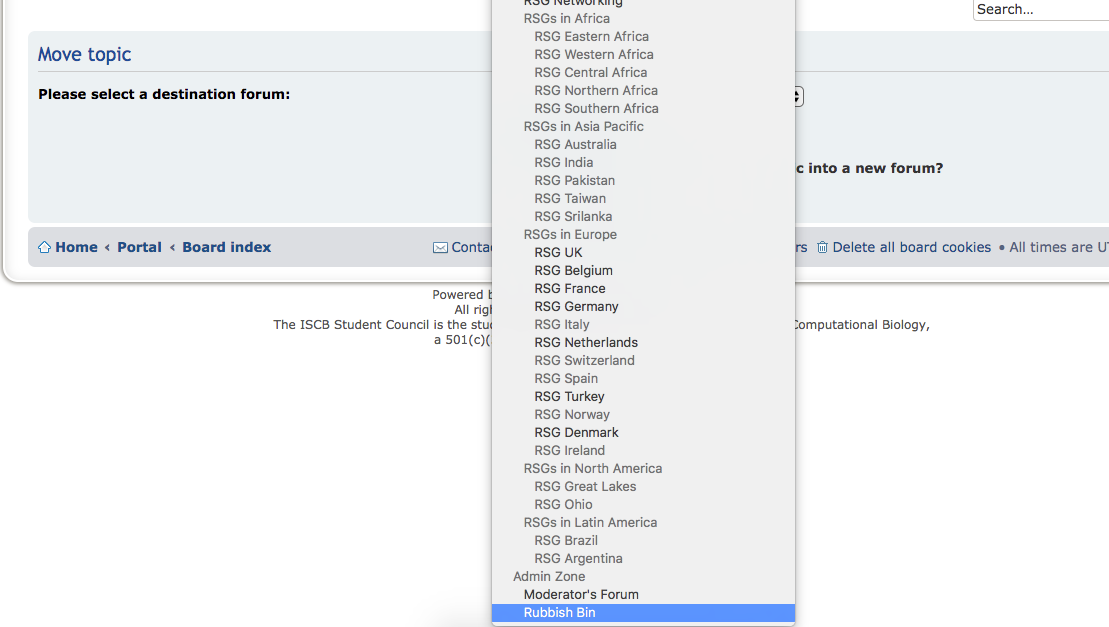1109x627 pixels.
Task: Choose RSG Turkey as destination
Action: coord(569,397)
